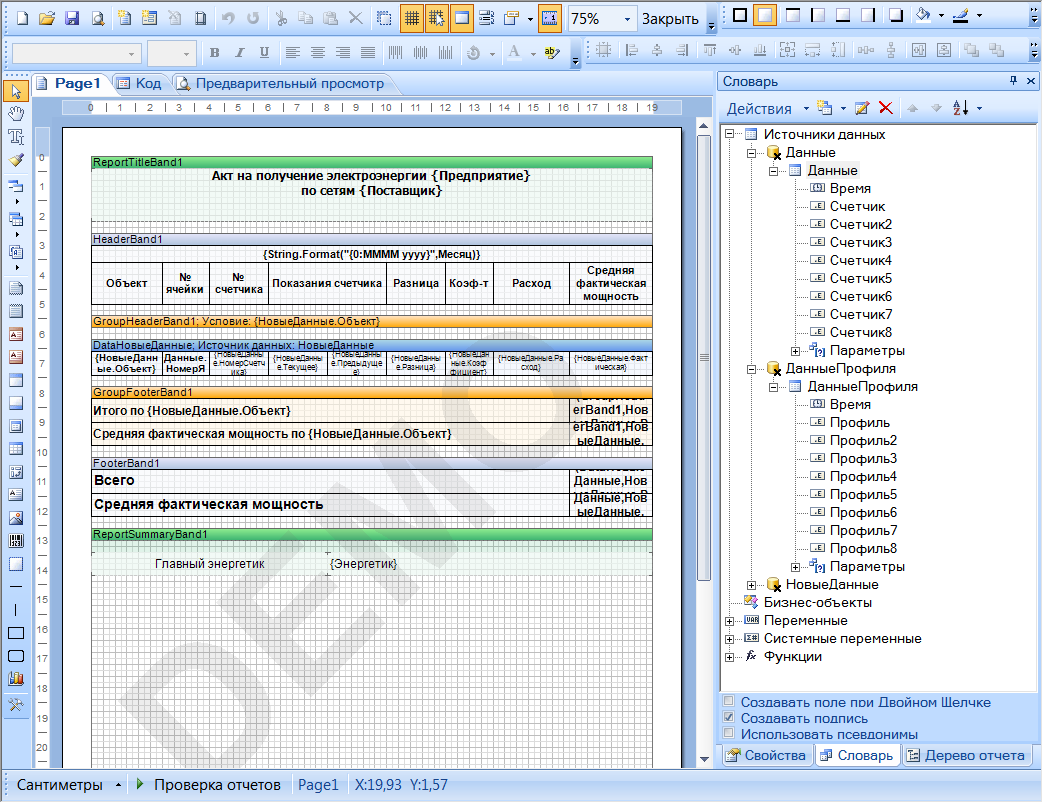Run Проверка отчетов

(x=208, y=785)
